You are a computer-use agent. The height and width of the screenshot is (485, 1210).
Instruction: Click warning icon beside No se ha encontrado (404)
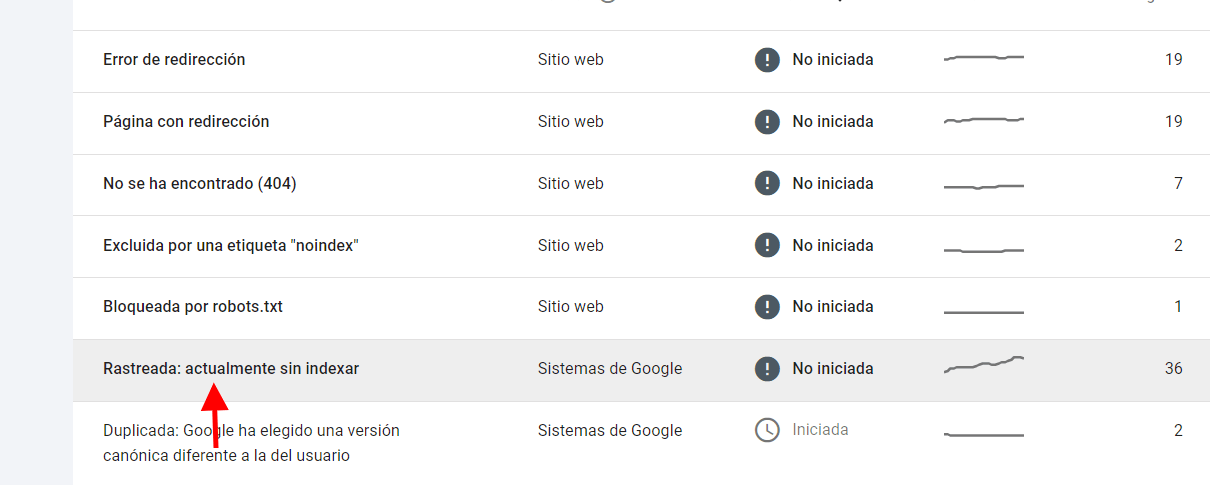767,184
